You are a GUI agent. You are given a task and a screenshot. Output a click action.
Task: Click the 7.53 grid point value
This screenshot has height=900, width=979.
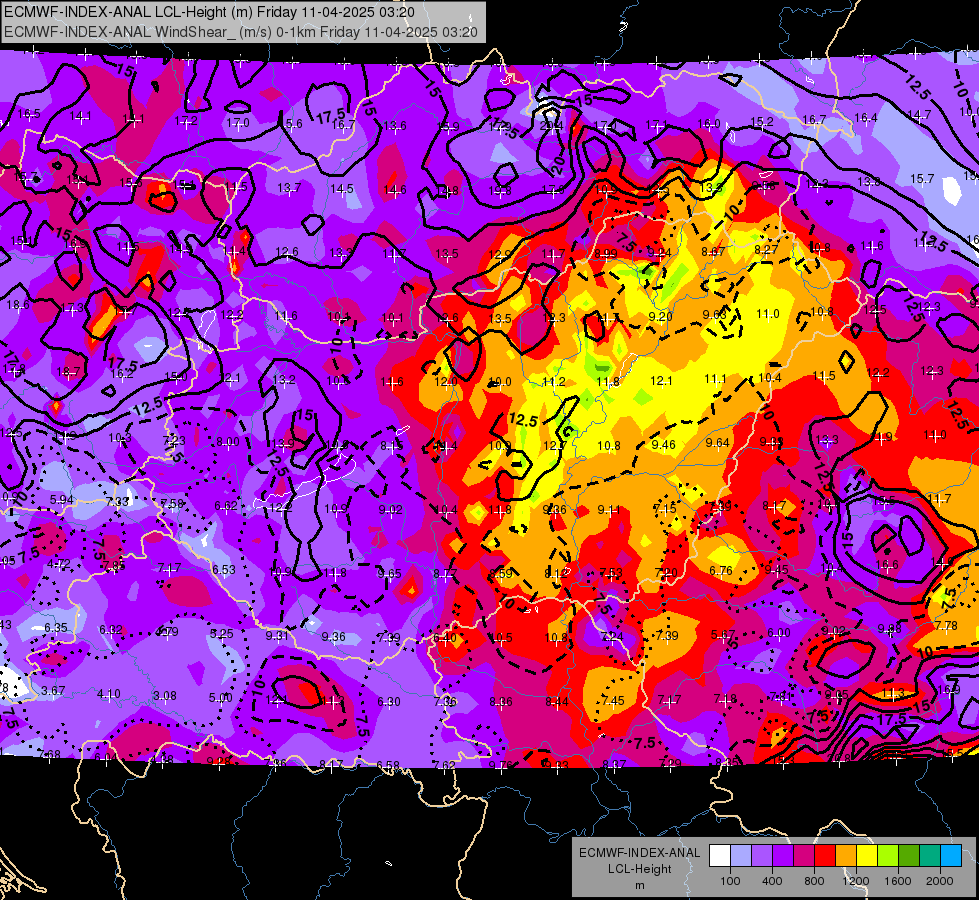tap(611, 573)
